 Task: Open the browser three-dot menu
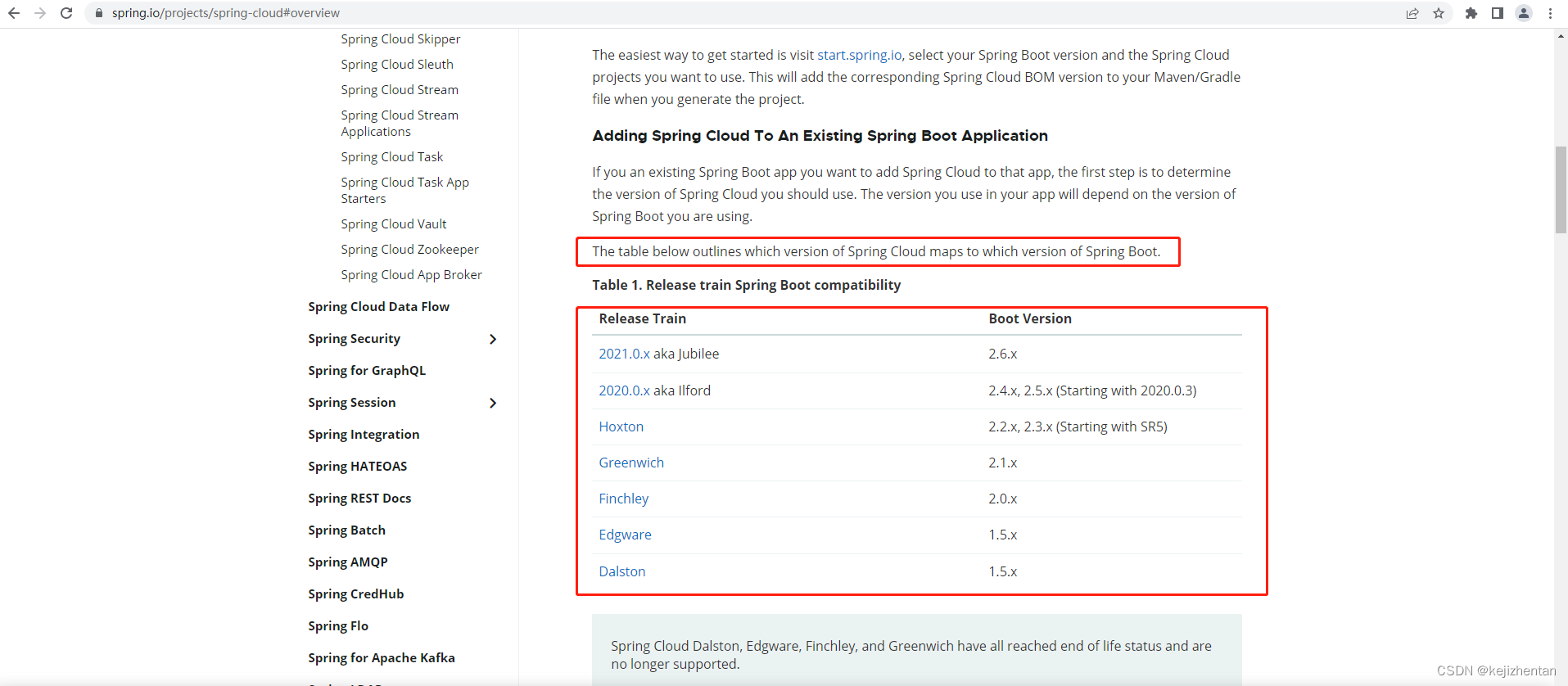point(1550,13)
